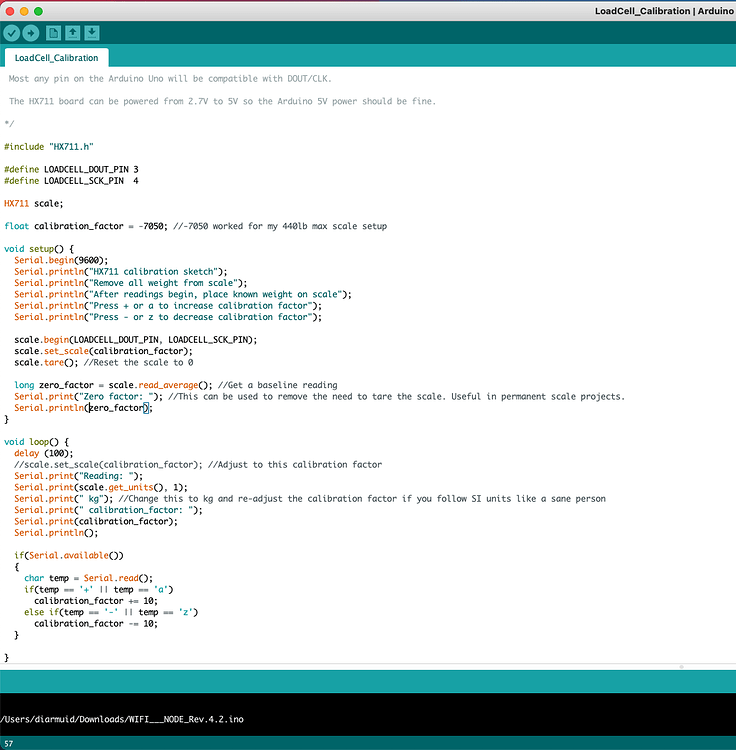Click the void loop() function header
Viewport: 736px width, 750px height.
point(36,442)
